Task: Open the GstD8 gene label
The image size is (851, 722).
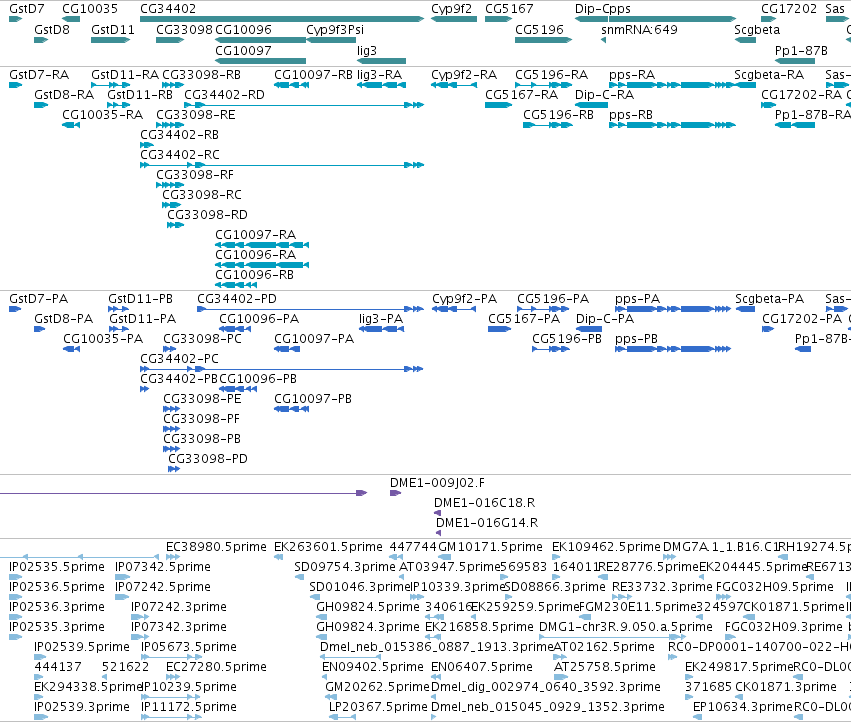Action: 52,29
